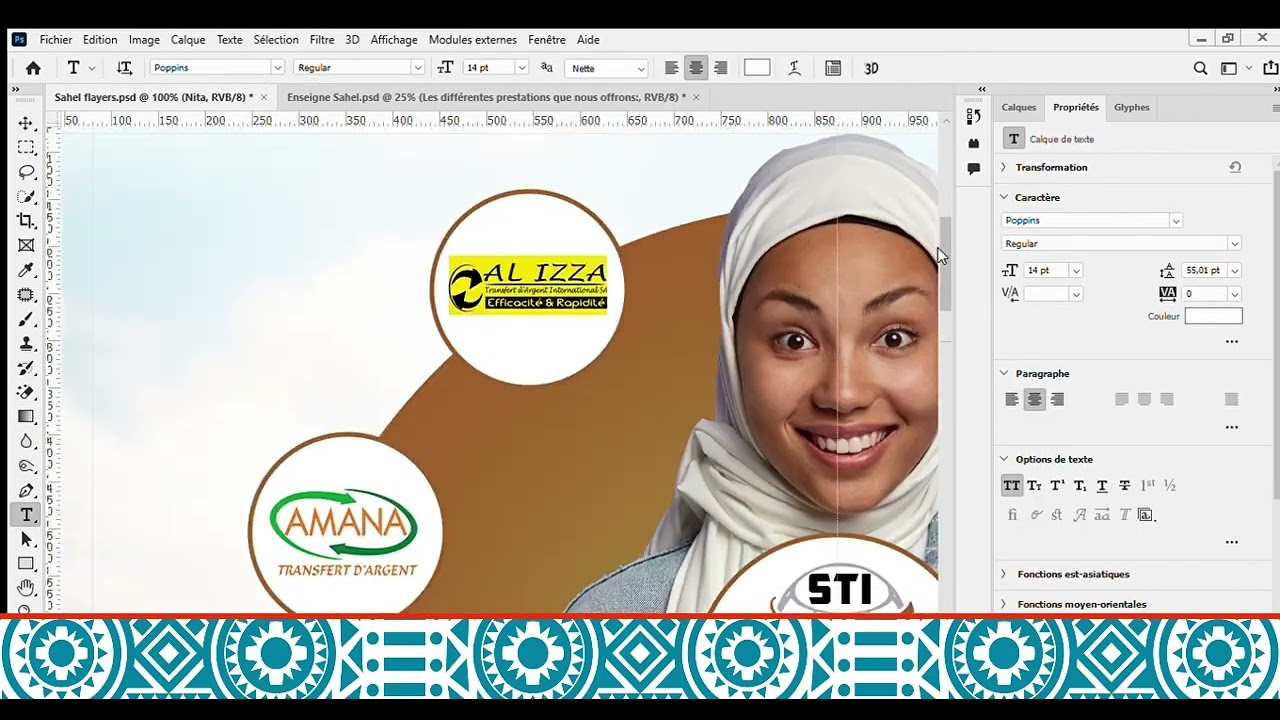The width and height of the screenshot is (1280, 720).
Task: Open the Calque menu
Action: pyautogui.click(x=188, y=40)
